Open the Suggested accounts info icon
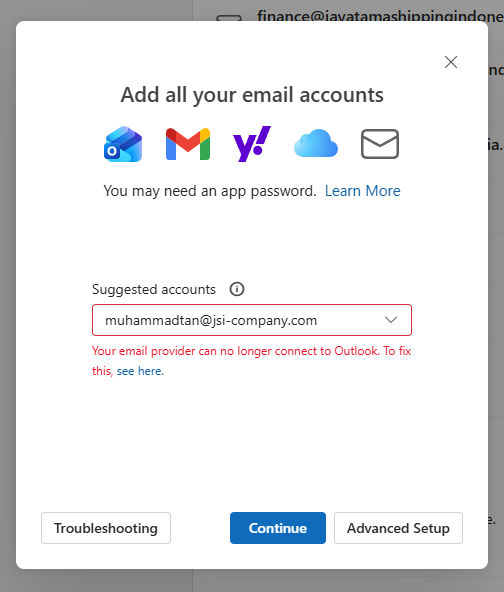This screenshot has height=592, width=504. pos(237,289)
